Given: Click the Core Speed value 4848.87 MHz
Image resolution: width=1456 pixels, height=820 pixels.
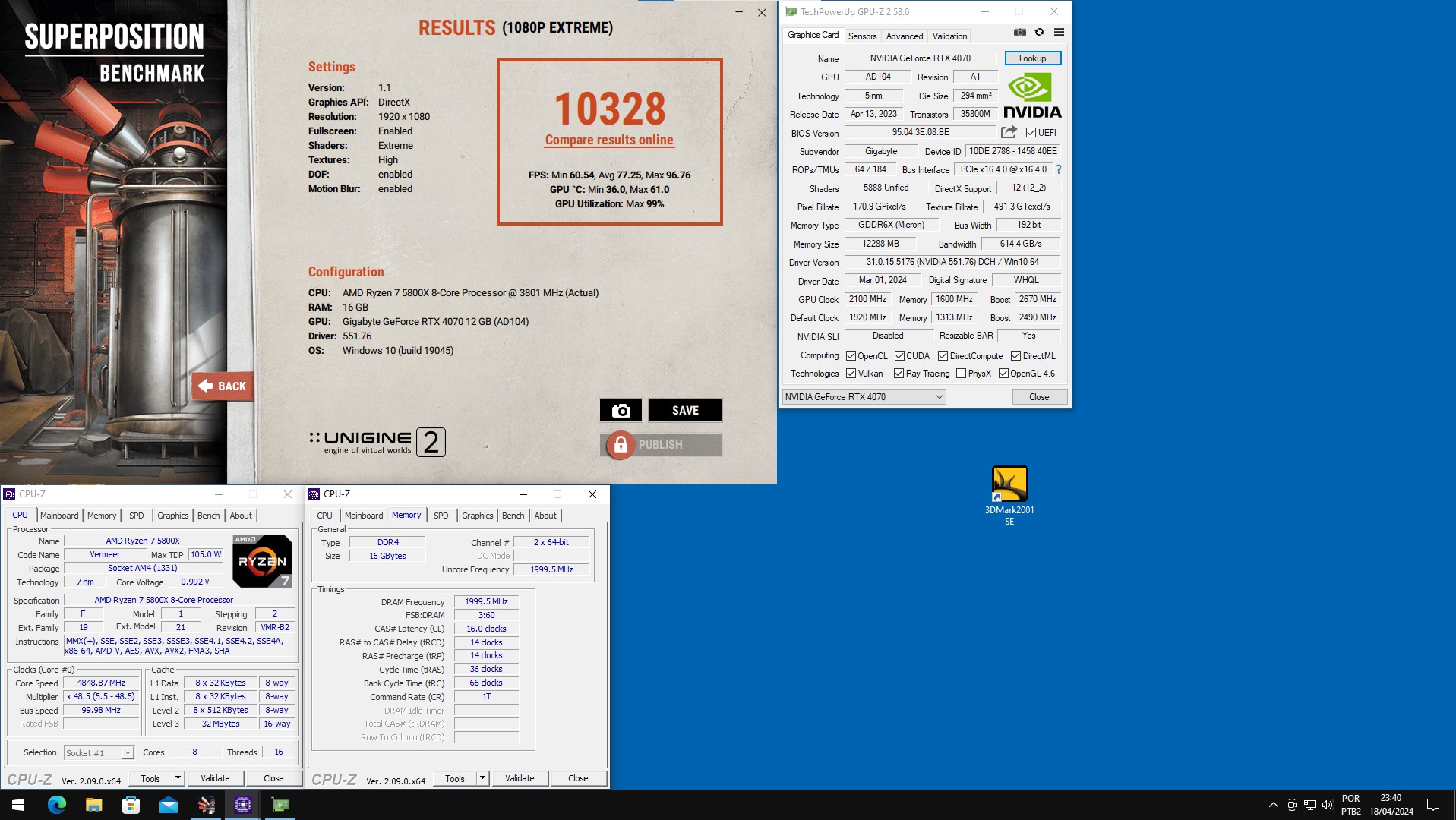Looking at the screenshot, I should 101,683.
